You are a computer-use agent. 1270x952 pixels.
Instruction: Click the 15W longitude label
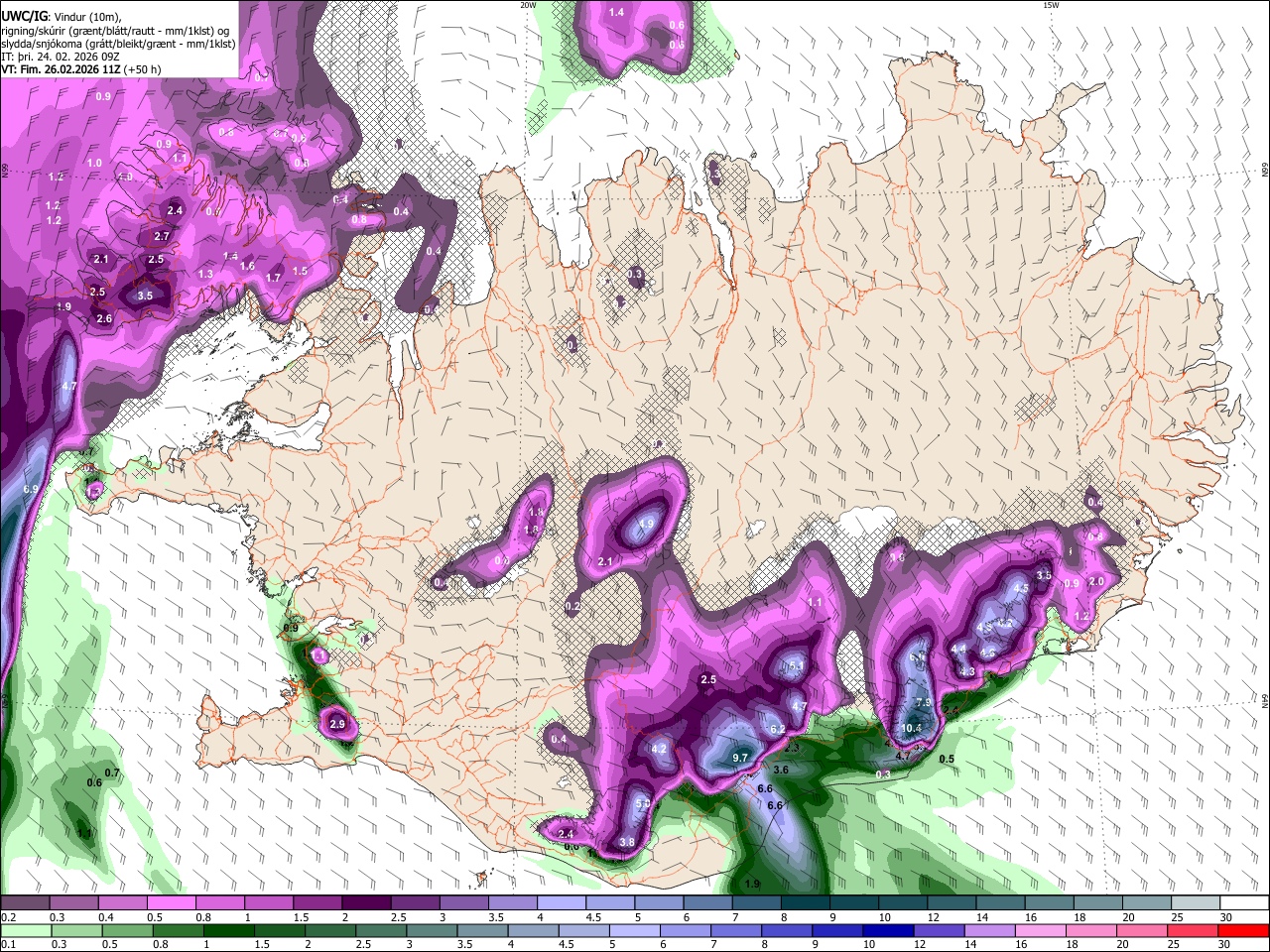[x=1051, y=5]
